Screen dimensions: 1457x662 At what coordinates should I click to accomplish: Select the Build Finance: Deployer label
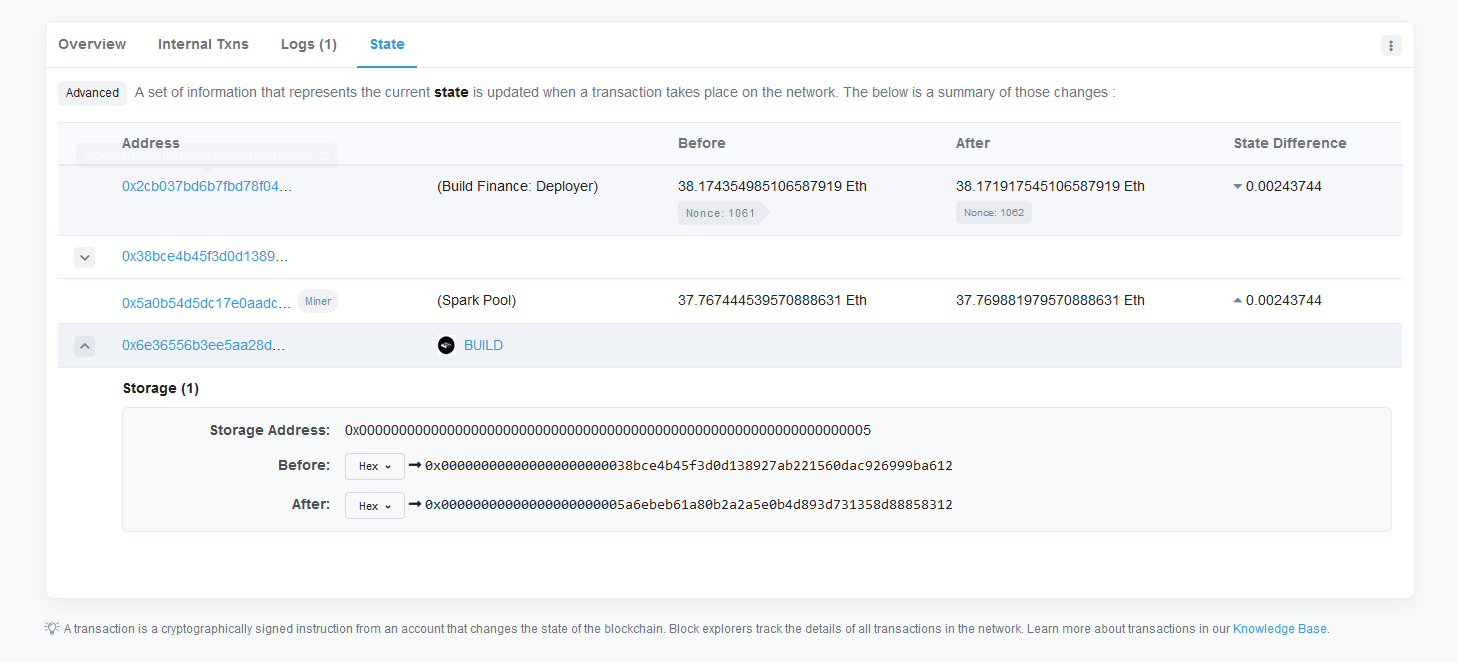click(x=518, y=186)
